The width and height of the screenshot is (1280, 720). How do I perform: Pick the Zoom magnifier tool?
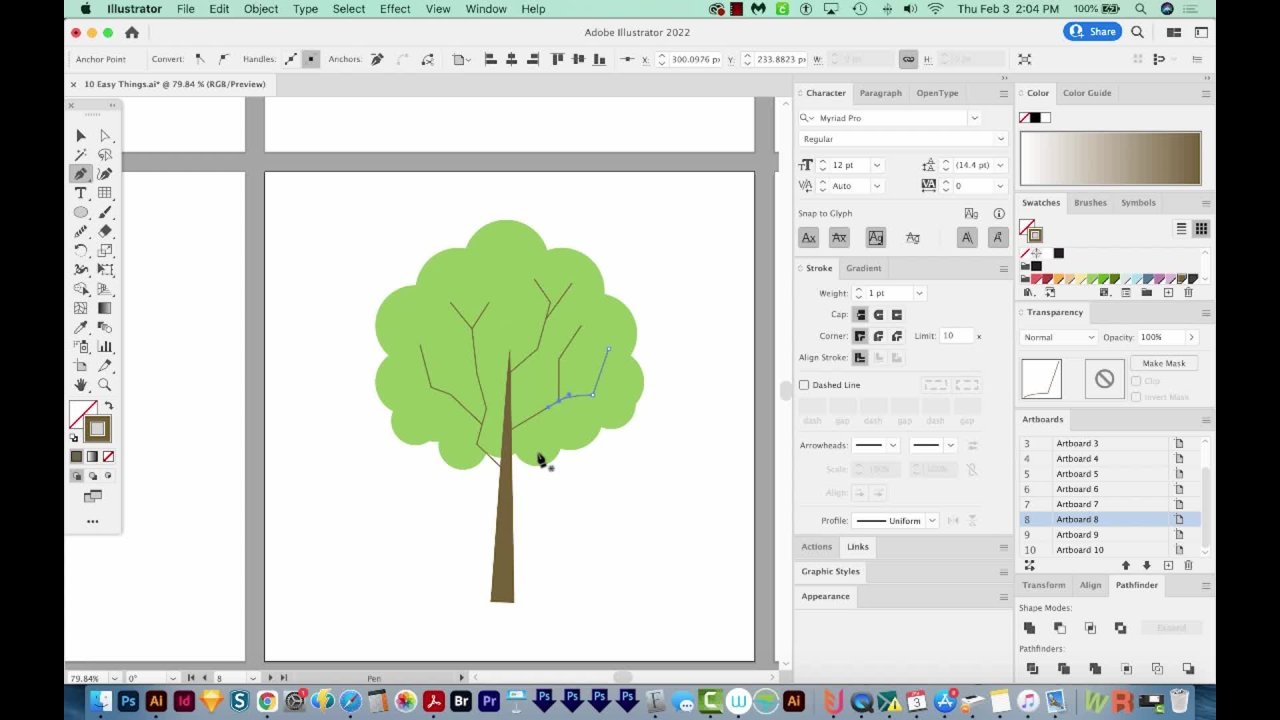105,385
